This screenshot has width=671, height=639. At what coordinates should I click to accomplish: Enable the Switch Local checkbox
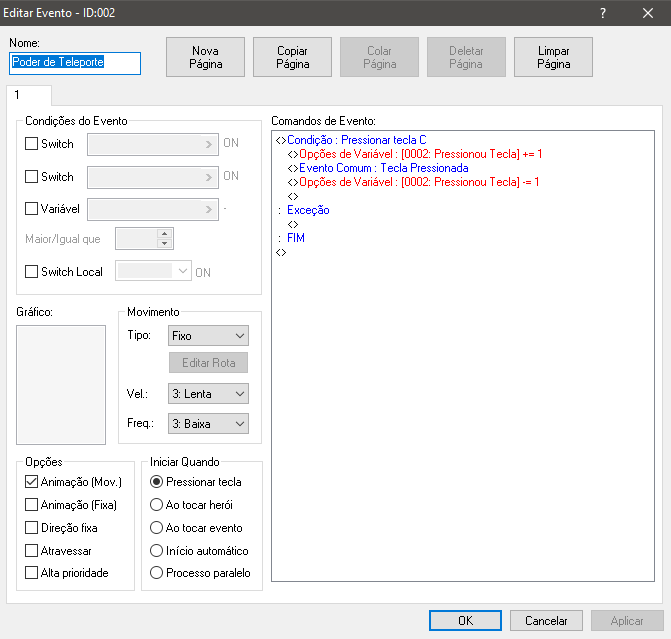(x=31, y=272)
